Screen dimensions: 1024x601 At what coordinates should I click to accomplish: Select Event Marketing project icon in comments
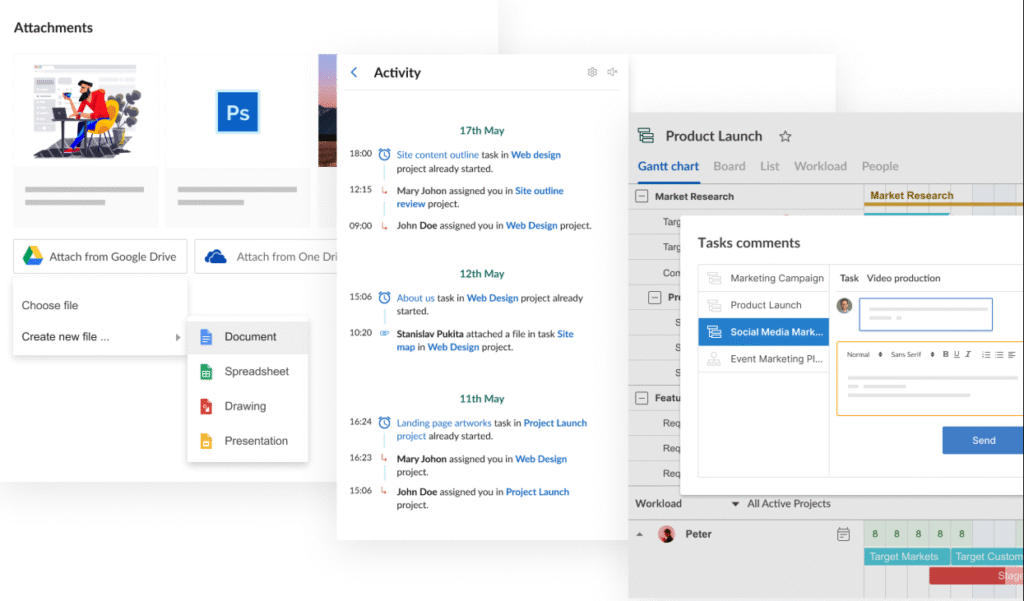714,359
